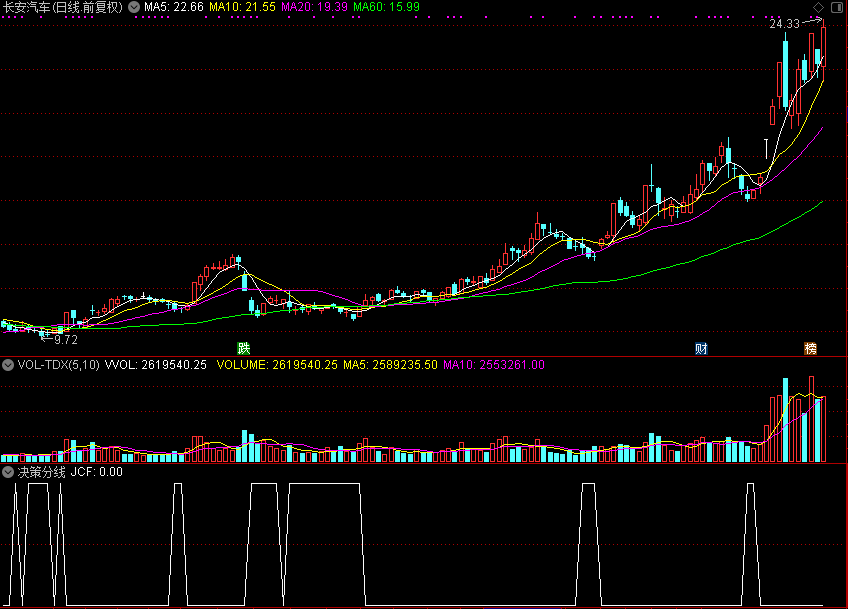Select the MA60: 15.99 label
Viewport: 848px width, 609px height.
coord(386,7)
